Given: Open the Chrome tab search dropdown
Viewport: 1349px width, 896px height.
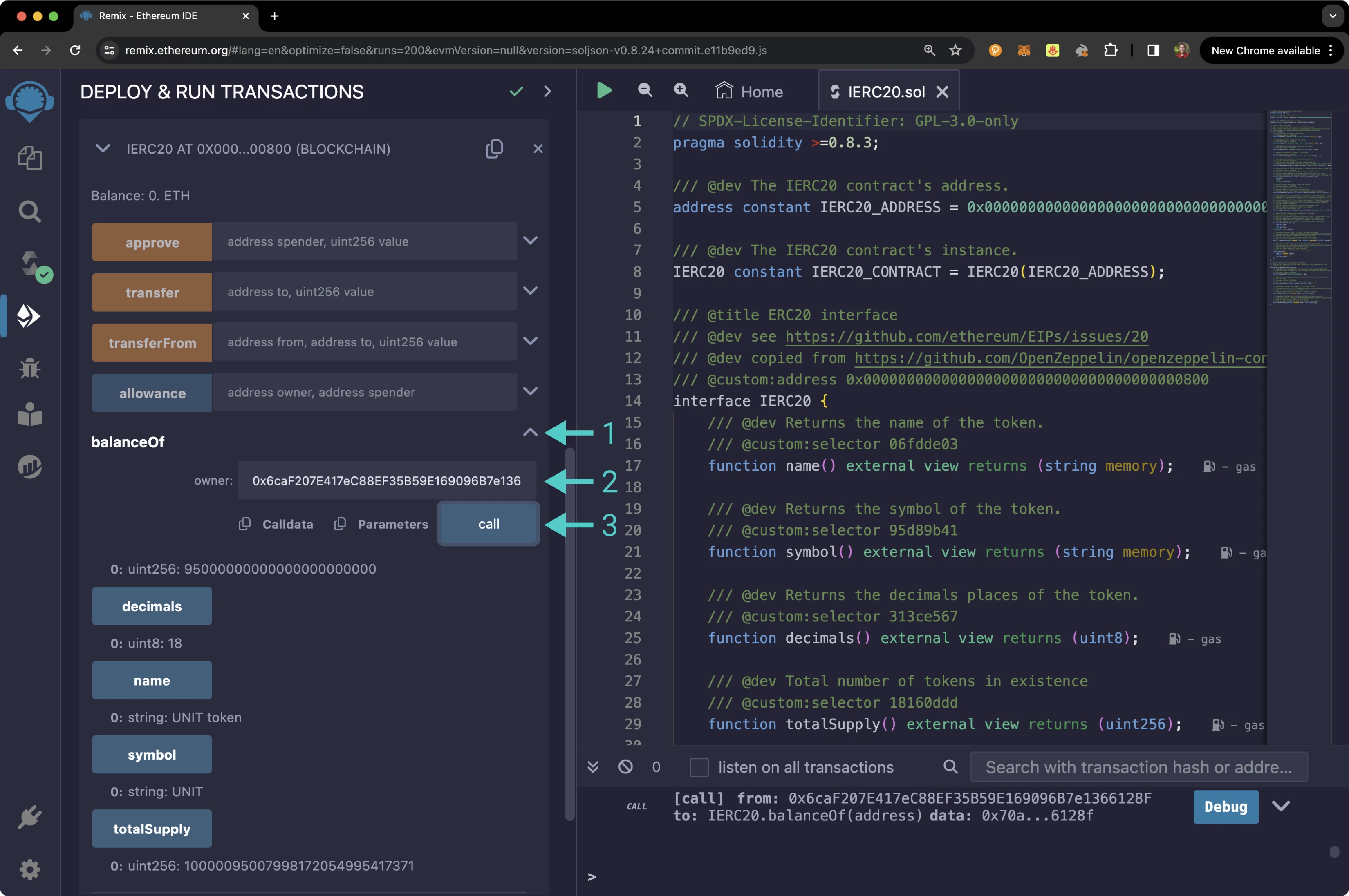Looking at the screenshot, I should 1332,16.
